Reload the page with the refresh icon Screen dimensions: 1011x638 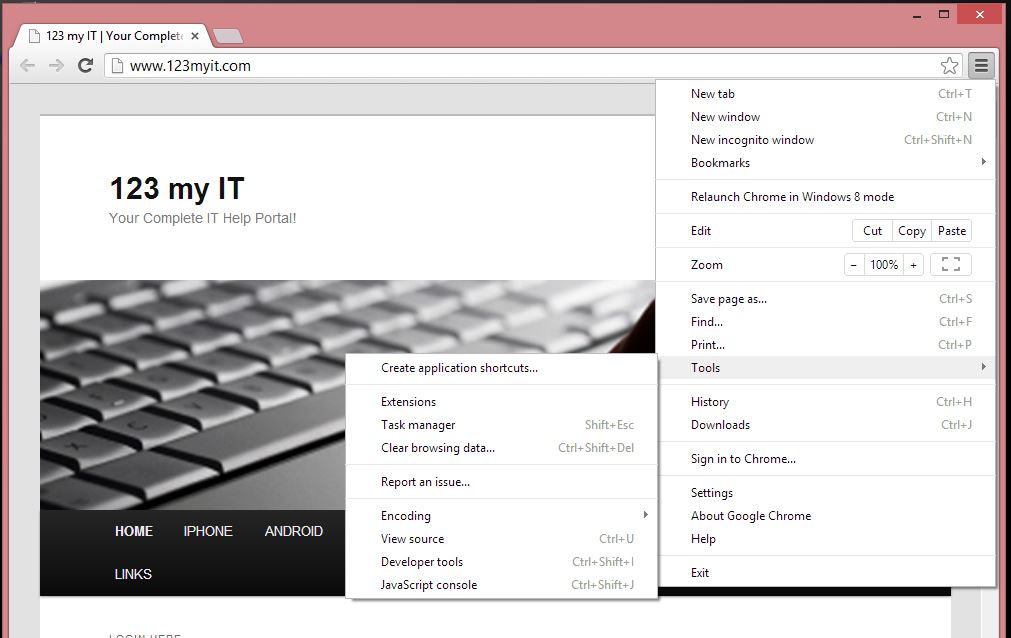pyautogui.click(x=85, y=65)
